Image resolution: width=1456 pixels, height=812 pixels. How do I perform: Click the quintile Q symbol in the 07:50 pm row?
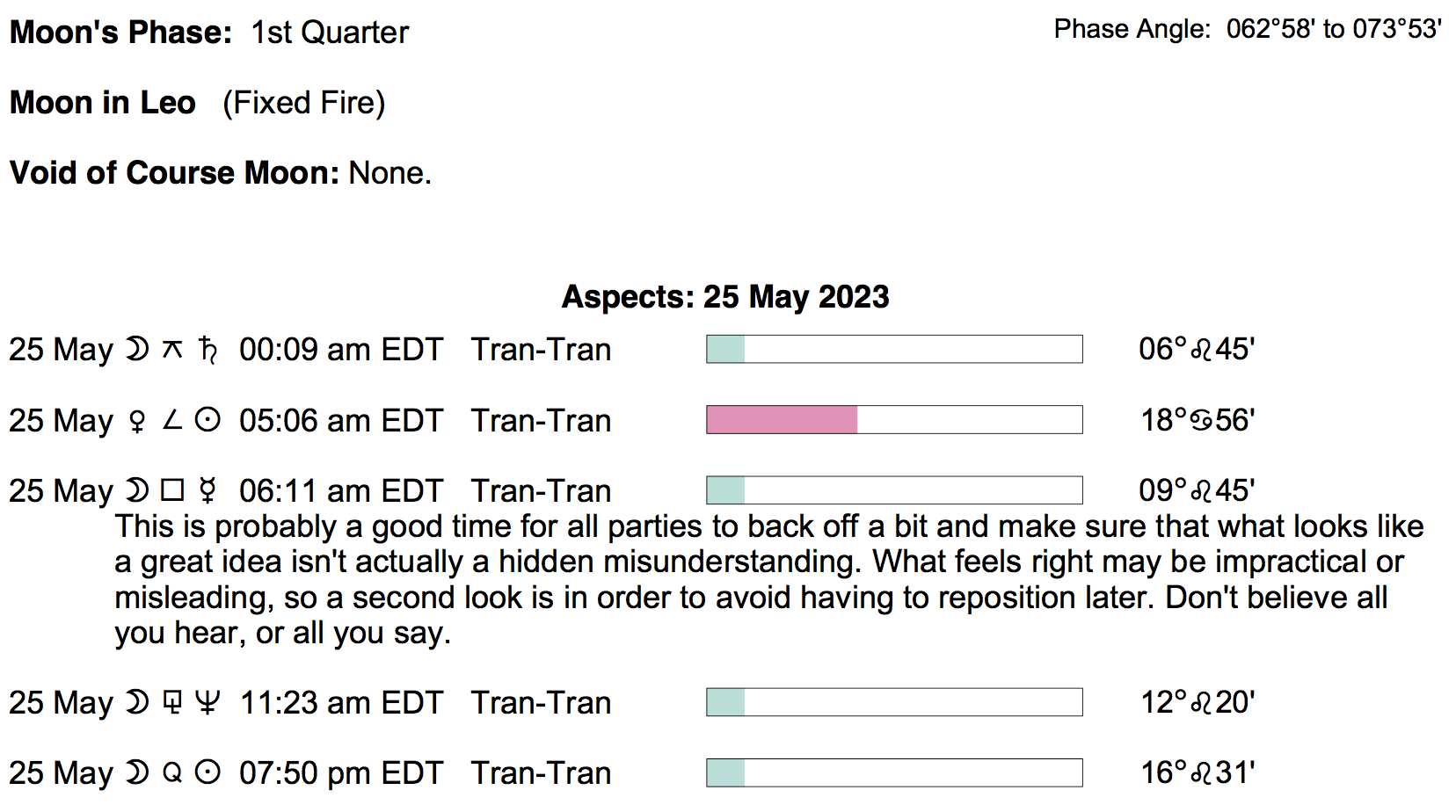click(x=172, y=773)
